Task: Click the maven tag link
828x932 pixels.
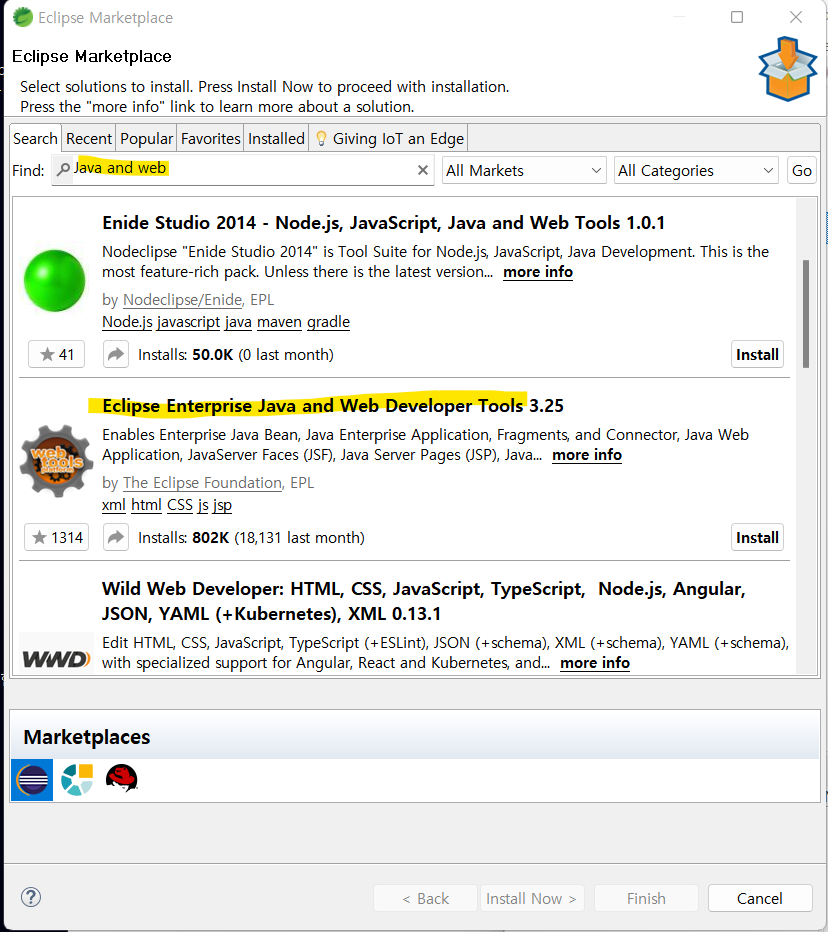Action: click(279, 322)
